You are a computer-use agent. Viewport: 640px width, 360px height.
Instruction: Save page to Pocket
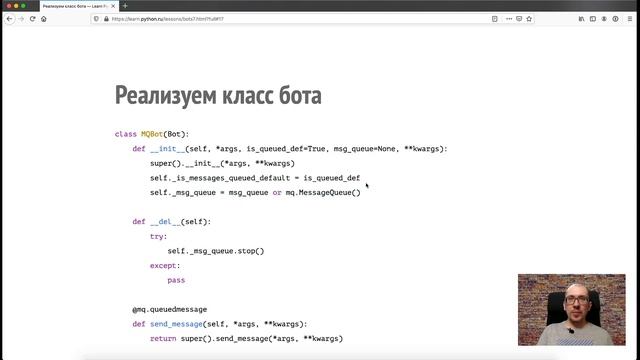519,19
